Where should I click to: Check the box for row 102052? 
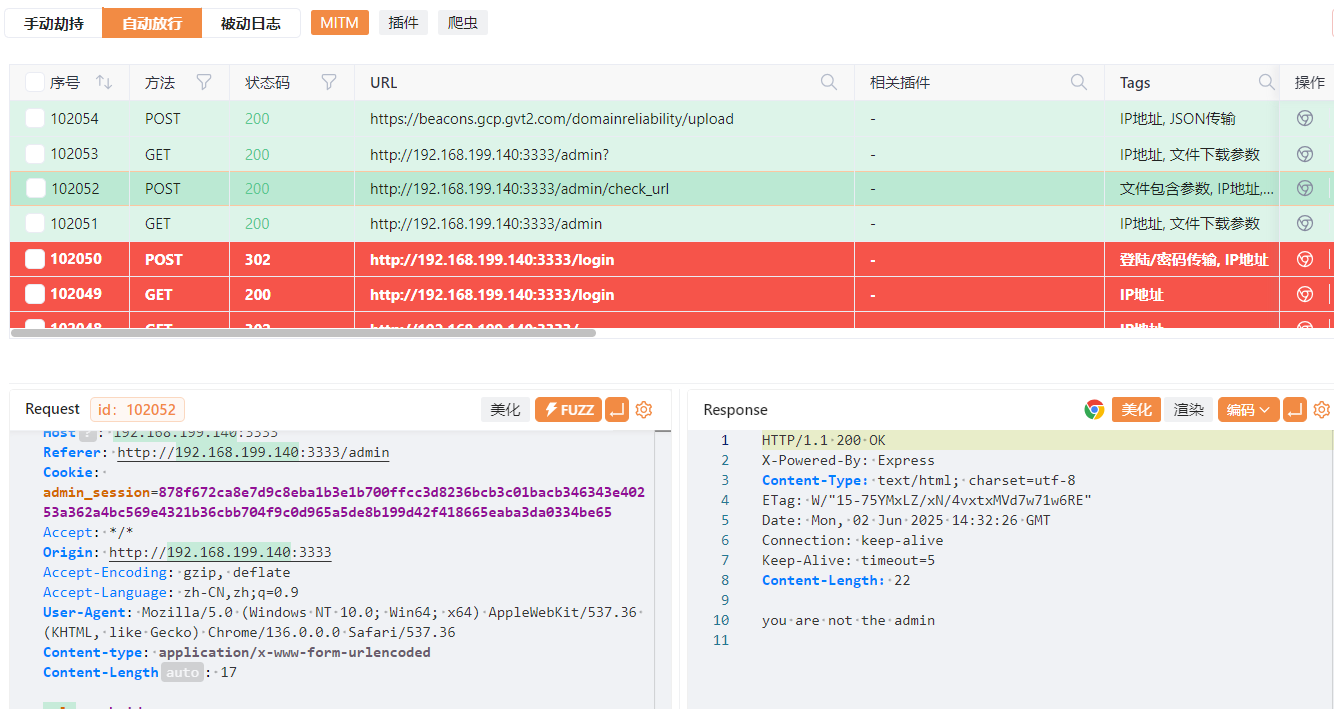coord(36,189)
